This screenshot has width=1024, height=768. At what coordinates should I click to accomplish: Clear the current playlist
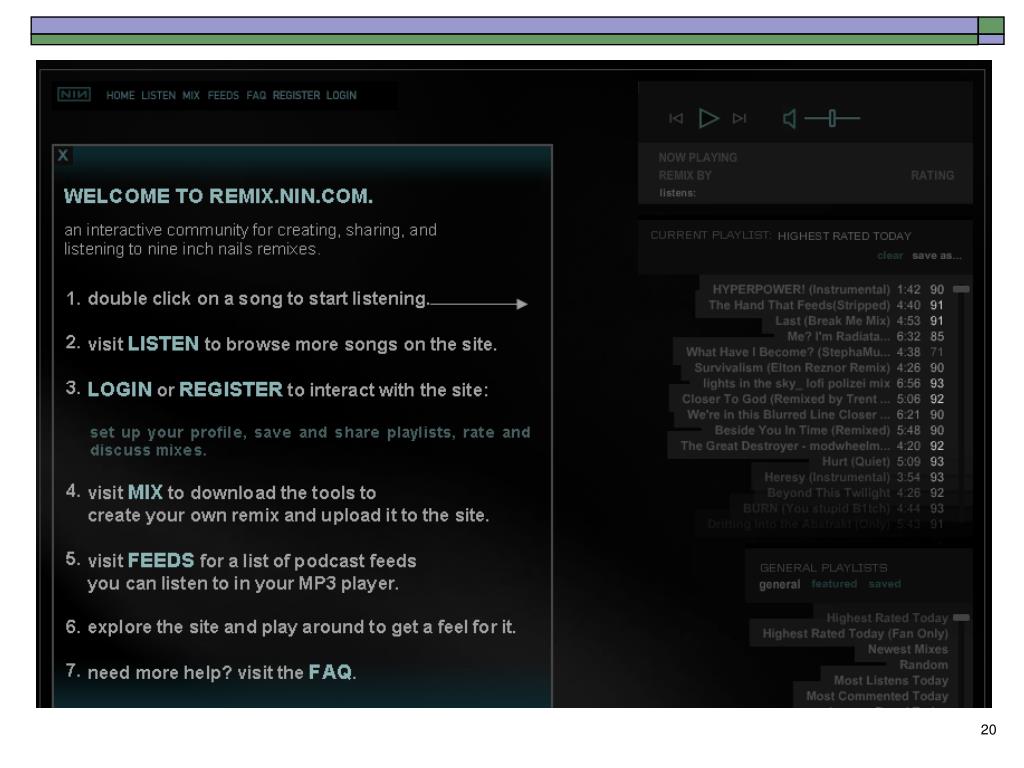coord(890,255)
